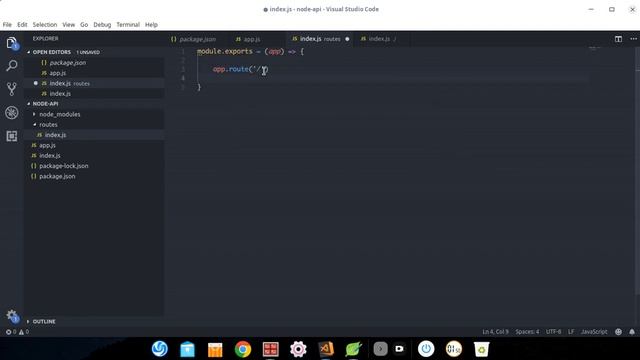The height and width of the screenshot is (360, 640).
Task: Open the orange VS Code dock icon
Action: coord(326,349)
